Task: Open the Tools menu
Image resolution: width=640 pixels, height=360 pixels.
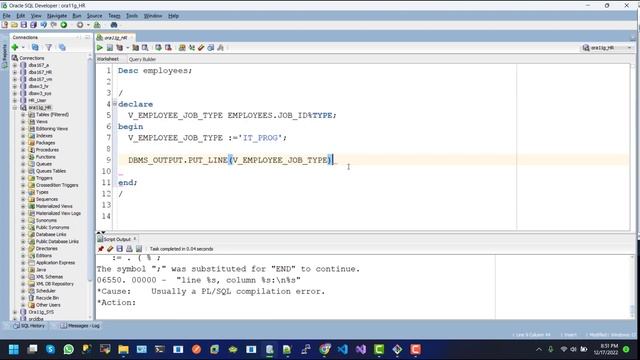Action: [x=131, y=16]
